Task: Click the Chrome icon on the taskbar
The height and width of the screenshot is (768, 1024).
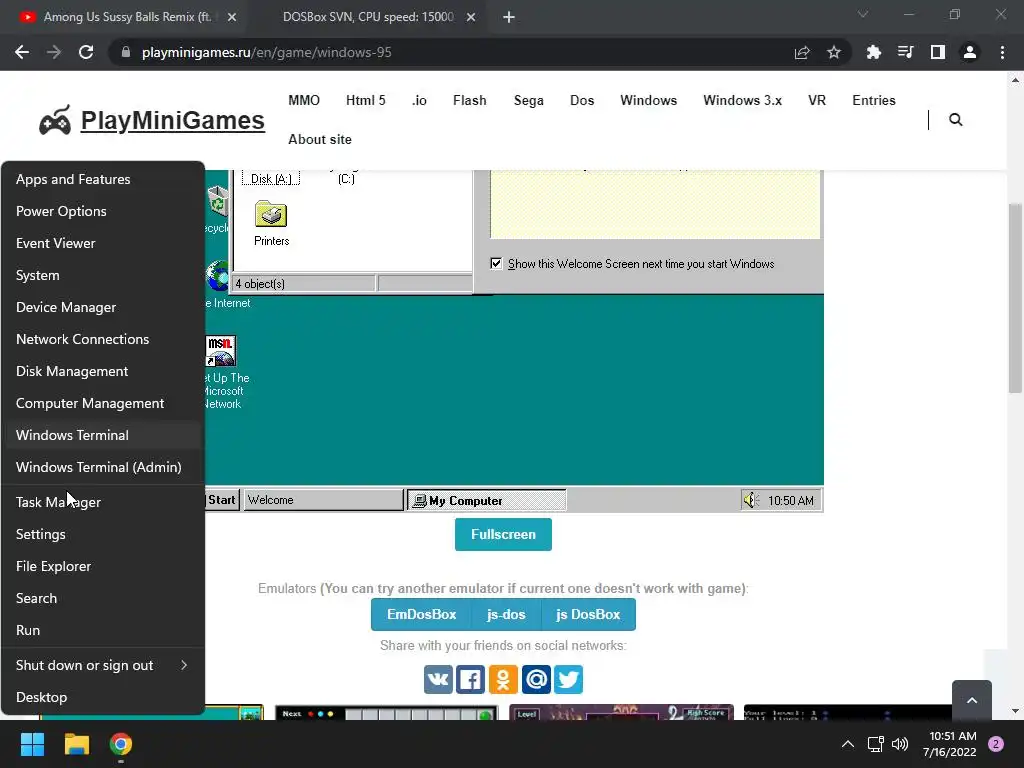Action: tap(121, 744)
